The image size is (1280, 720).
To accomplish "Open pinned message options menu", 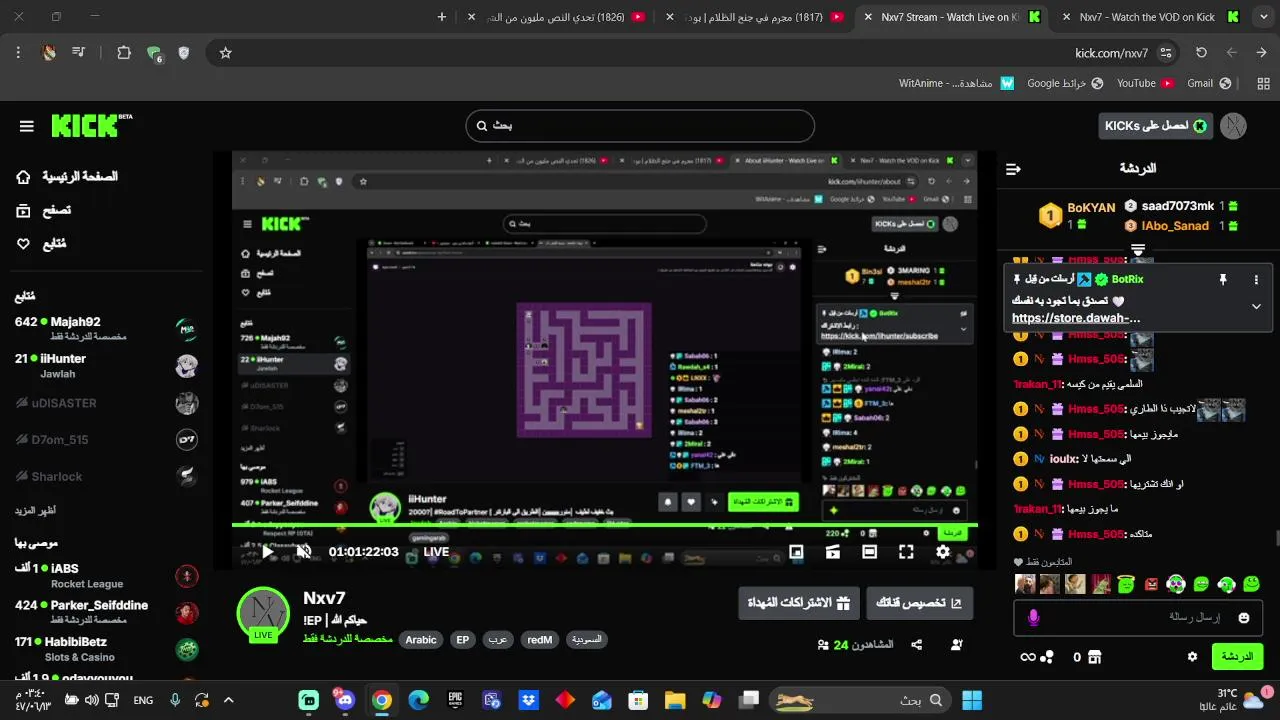I will (1256, 280).
